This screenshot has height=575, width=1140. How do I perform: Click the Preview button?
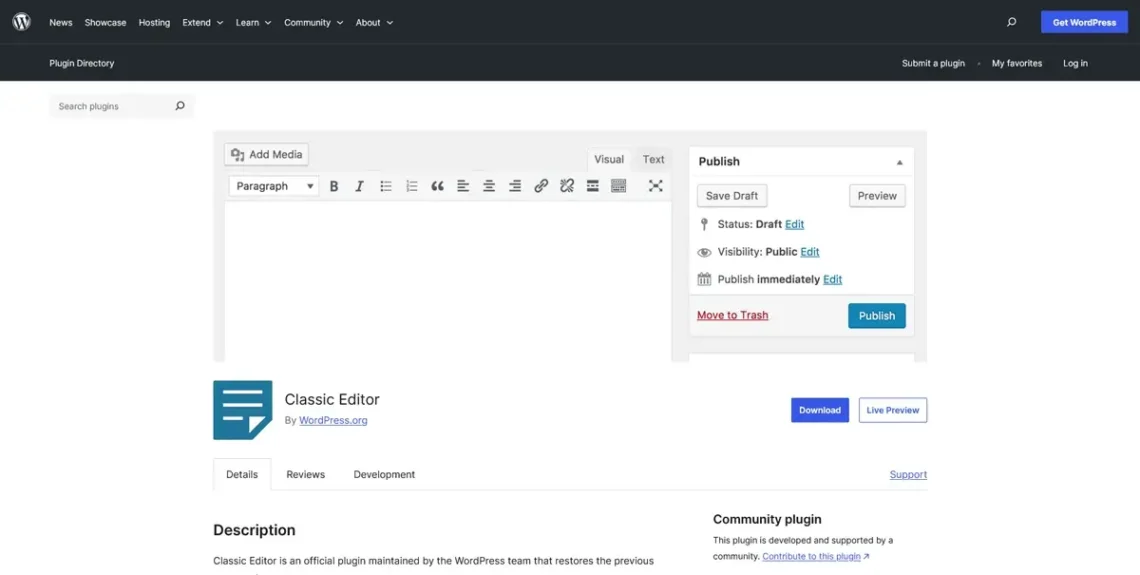877,196
